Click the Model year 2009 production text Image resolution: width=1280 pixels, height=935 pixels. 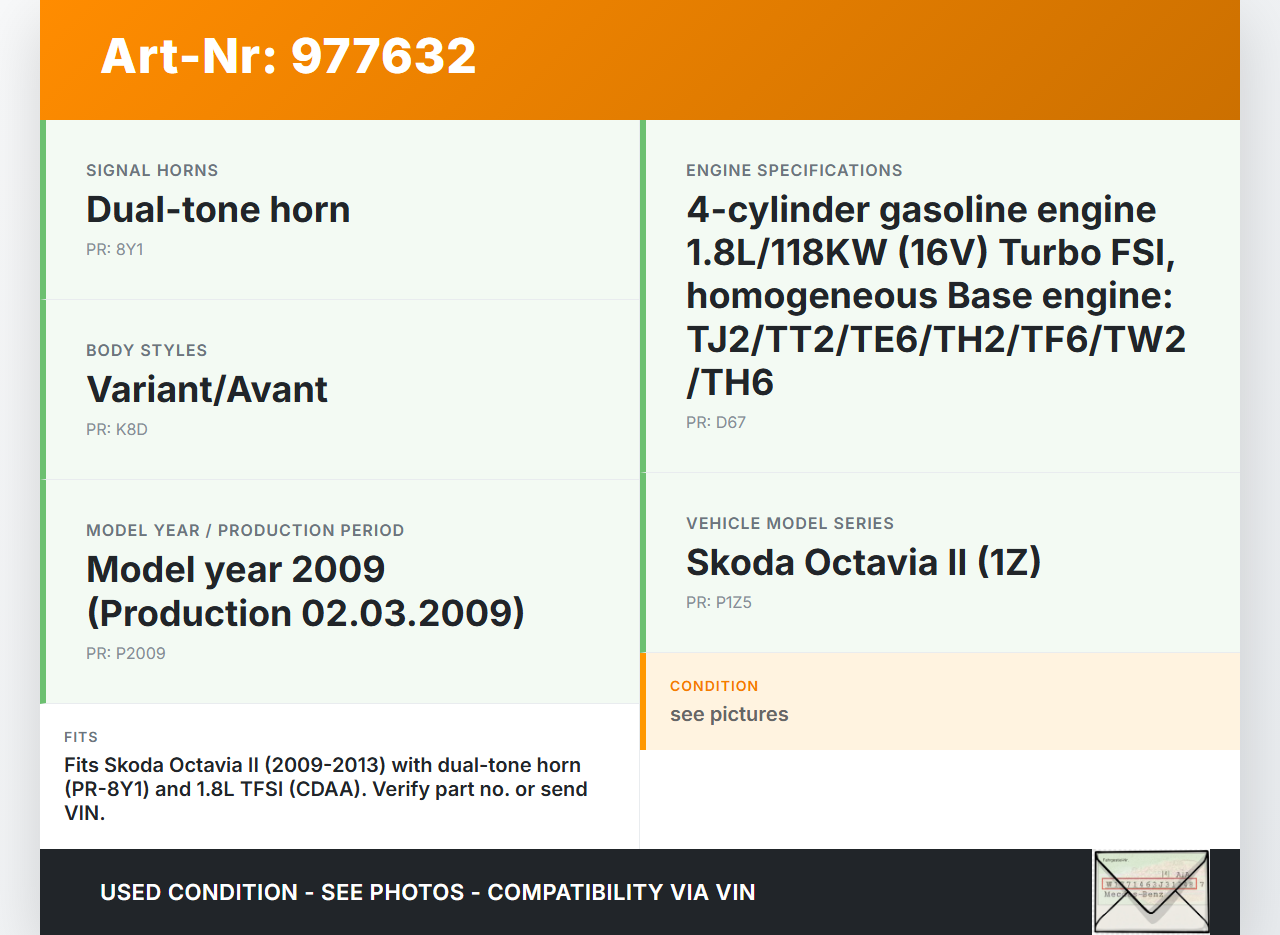coord(305,591)
